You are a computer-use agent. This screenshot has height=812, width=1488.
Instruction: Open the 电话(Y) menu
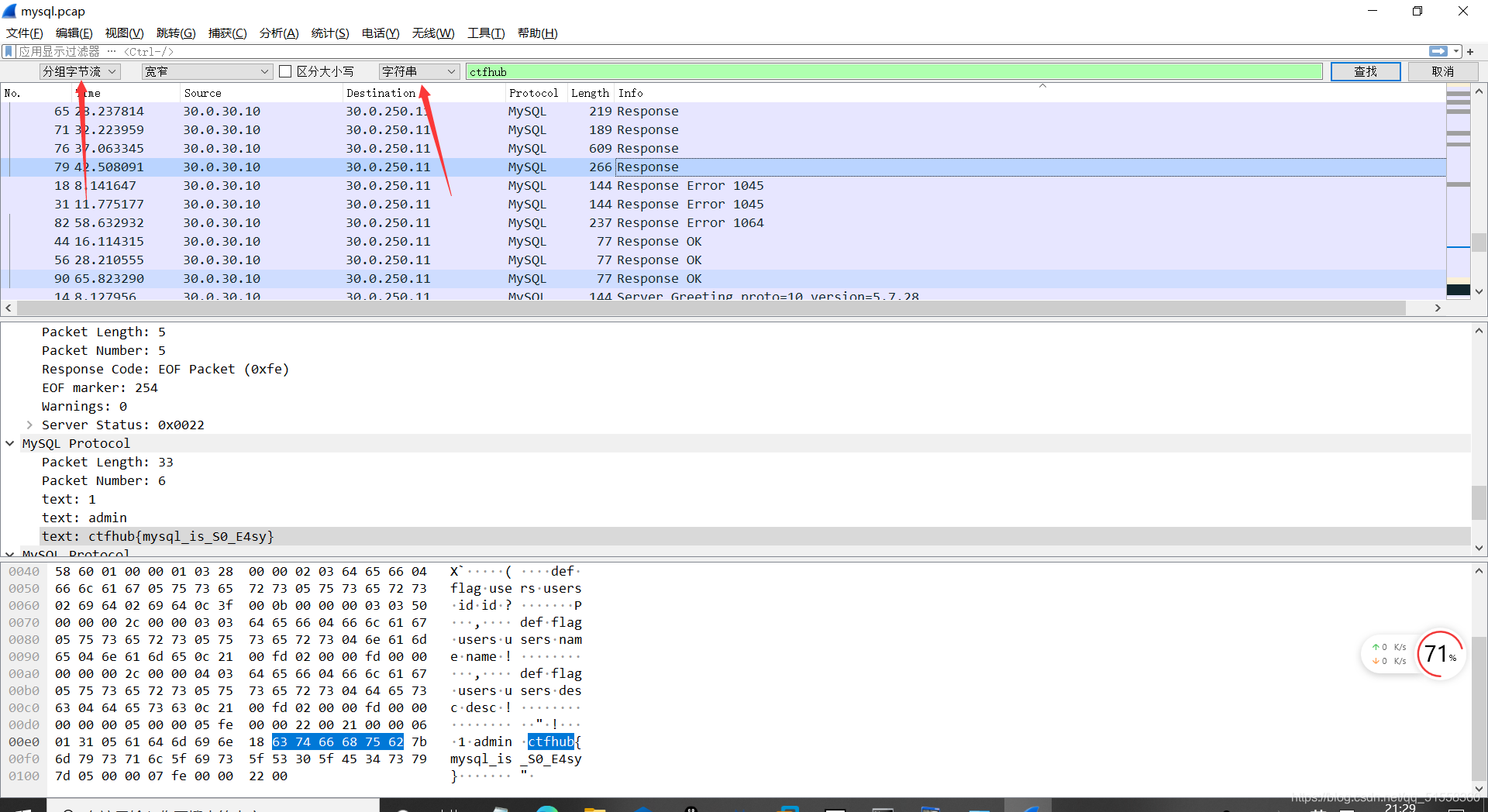point(381,33)
